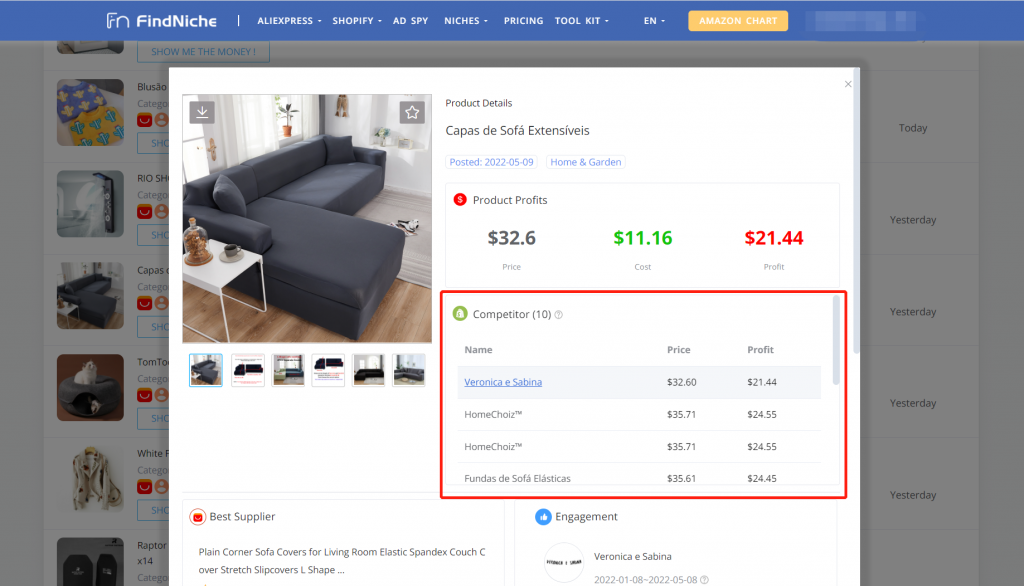Click the engagement date range help icon
Screen dimensions: 1024x586
point(704,580)
